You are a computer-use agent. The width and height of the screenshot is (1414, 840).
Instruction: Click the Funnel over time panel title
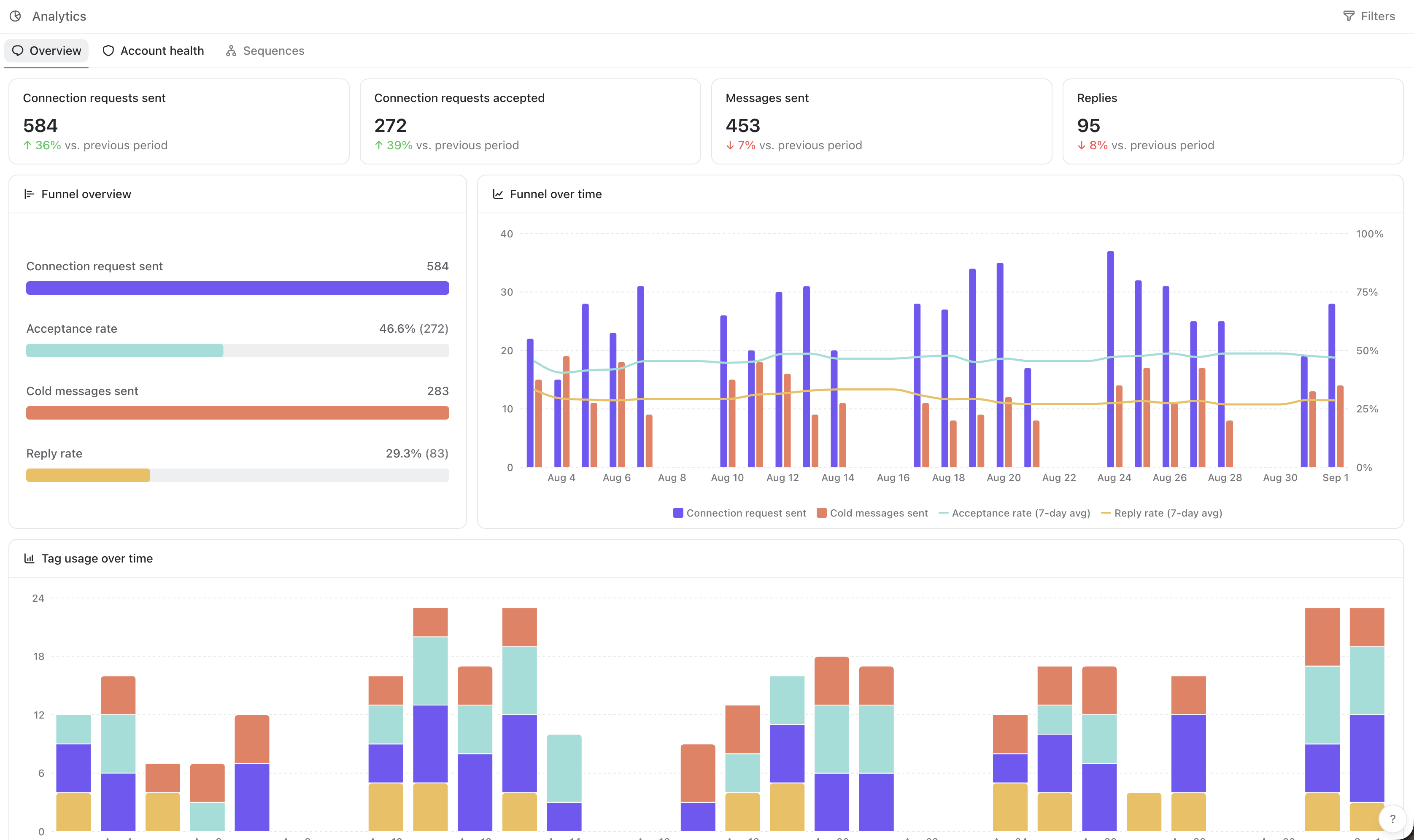point(556,194)
